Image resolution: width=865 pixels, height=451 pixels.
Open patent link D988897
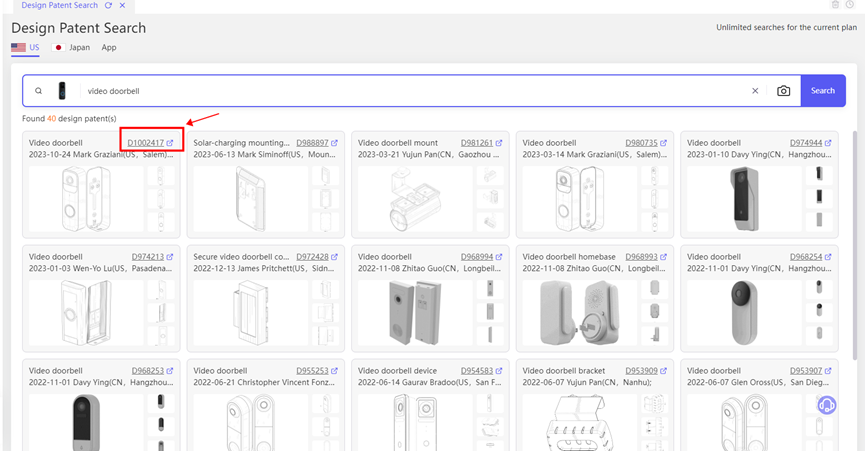click(313, 144)
